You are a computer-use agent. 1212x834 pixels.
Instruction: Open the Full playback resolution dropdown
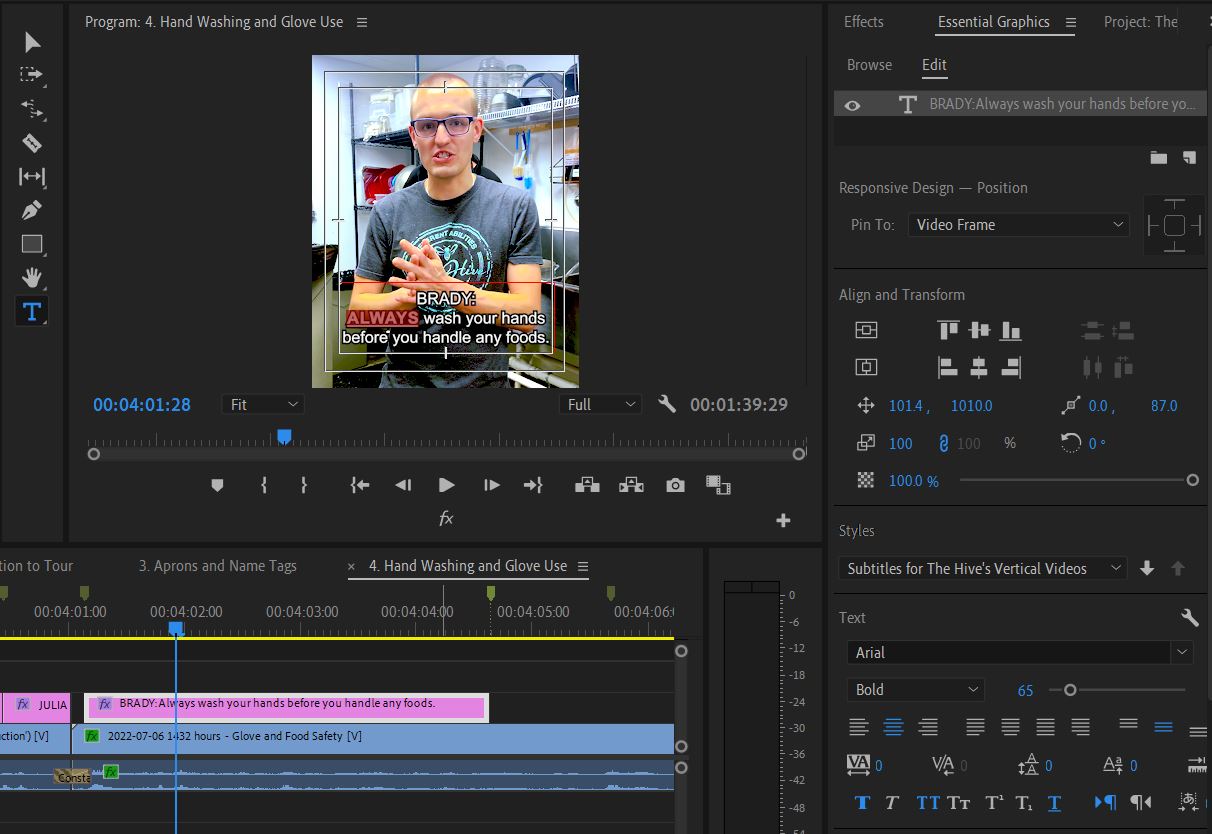point(600,404)
